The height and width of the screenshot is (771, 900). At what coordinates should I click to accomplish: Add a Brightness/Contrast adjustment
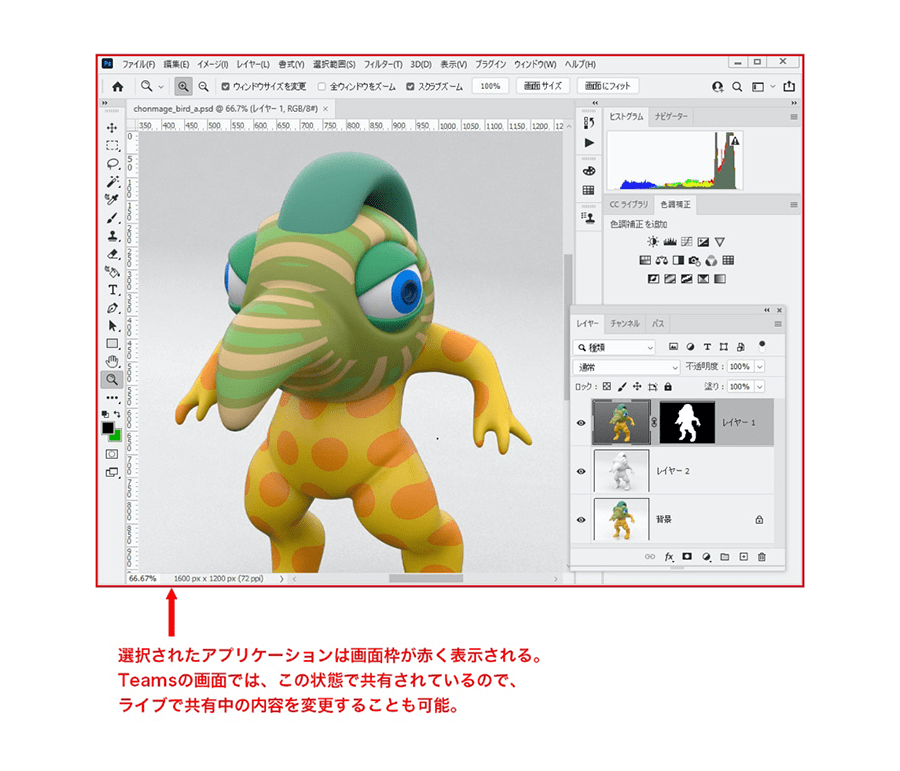click(653, 242)
